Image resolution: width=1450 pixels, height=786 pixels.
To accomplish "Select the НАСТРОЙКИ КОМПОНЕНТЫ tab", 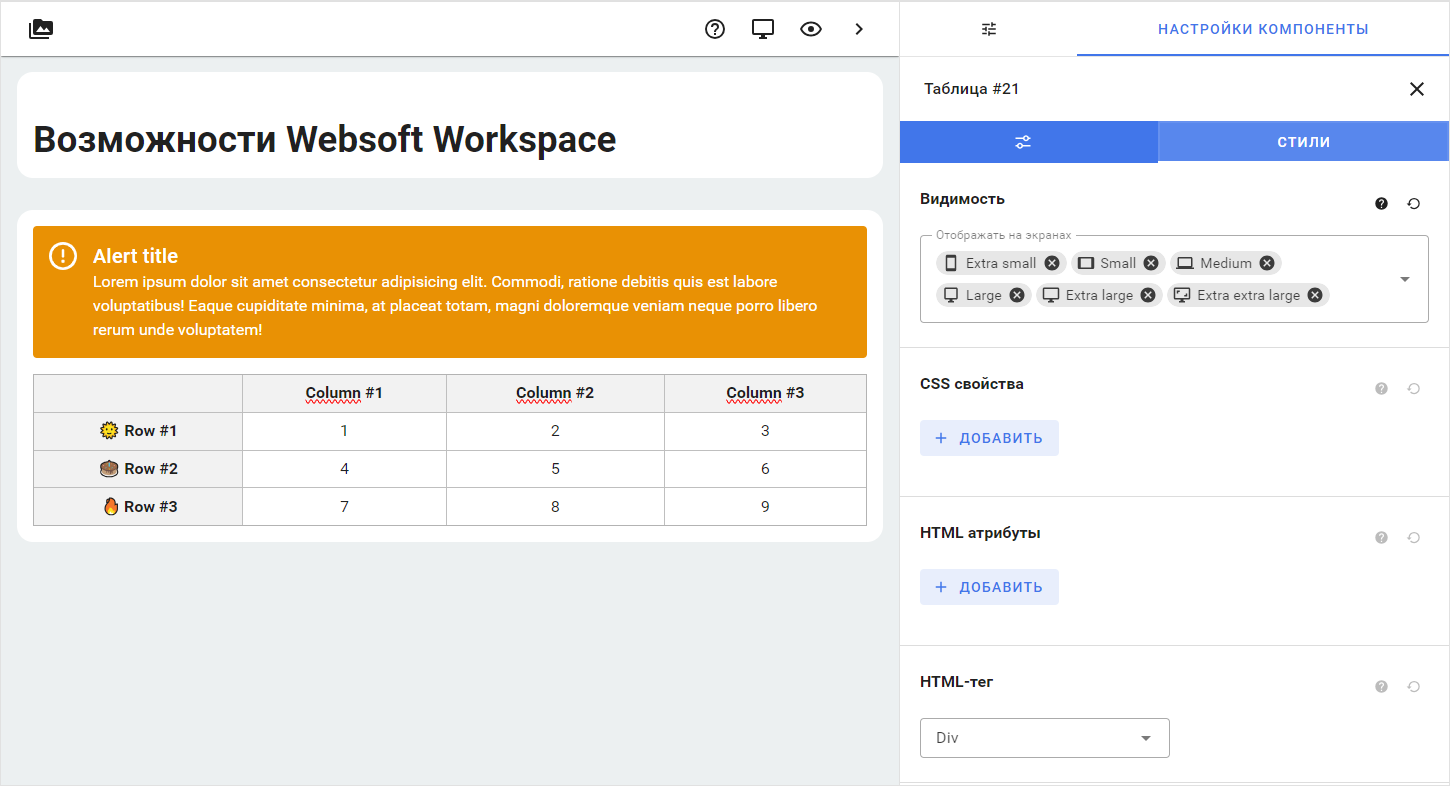I will click(1262, 29).
